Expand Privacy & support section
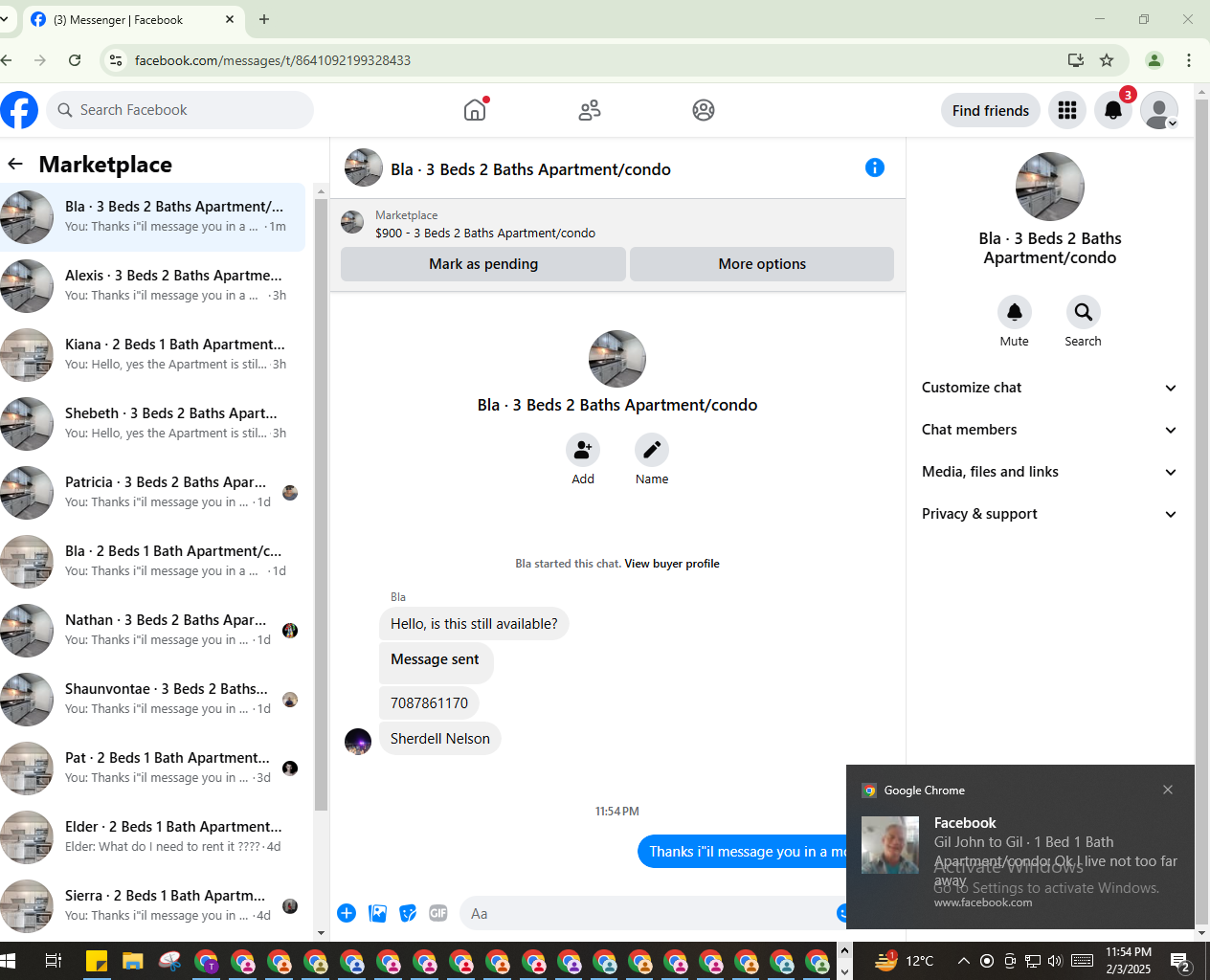 coord(1049,514)
